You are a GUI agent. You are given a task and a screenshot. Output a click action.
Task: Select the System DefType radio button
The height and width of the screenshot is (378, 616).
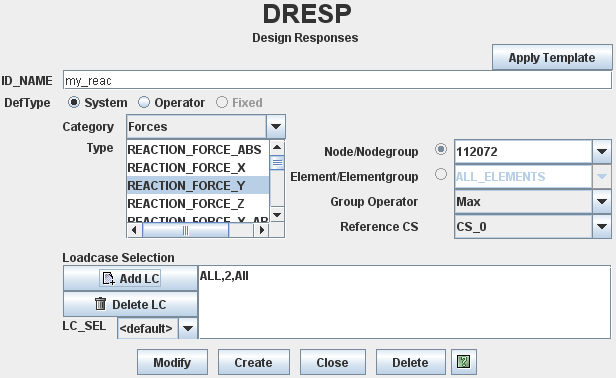tap(73, 103)
